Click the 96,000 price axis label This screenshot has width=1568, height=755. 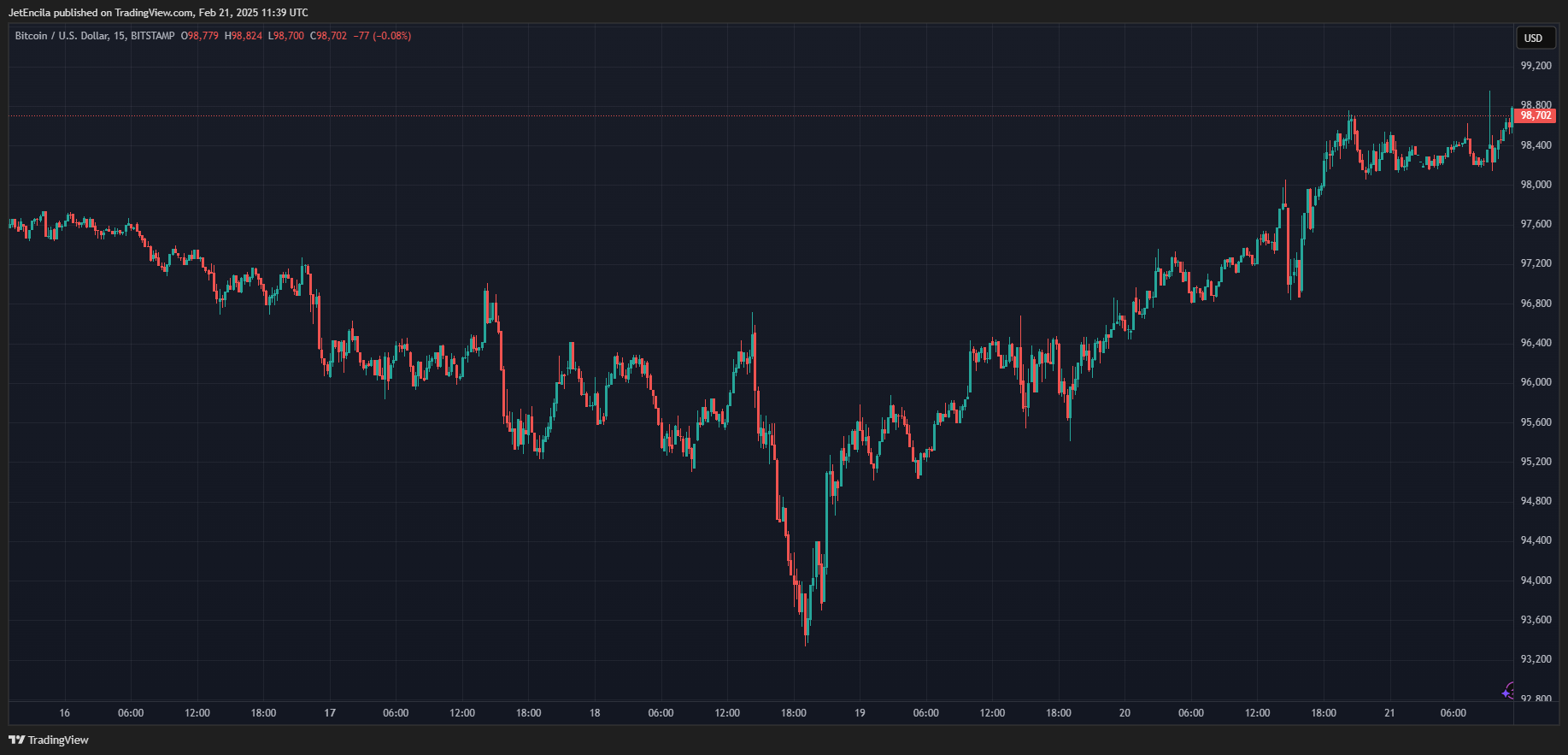click(1535, 382)
